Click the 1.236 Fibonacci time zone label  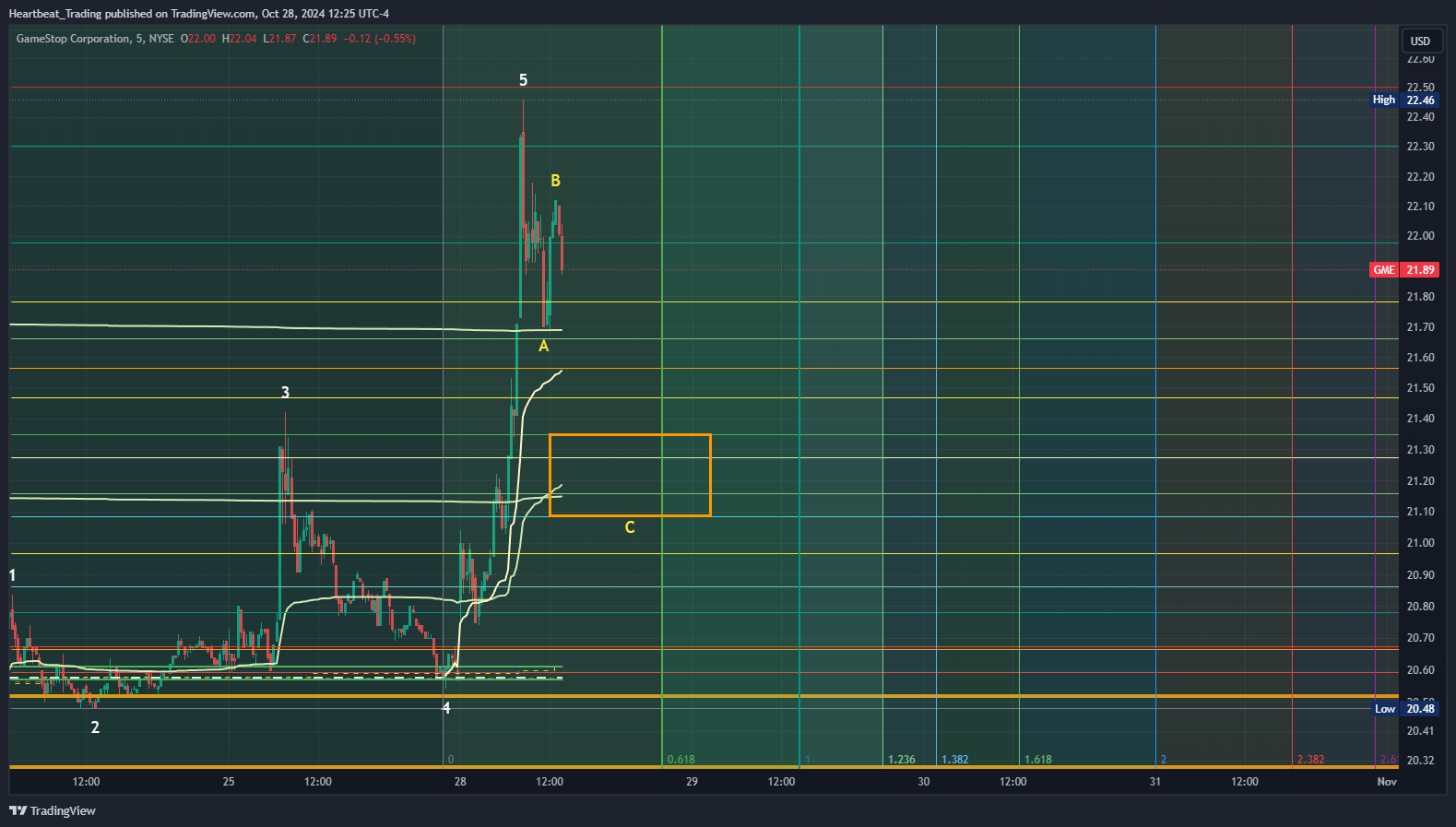click(902, 760)
